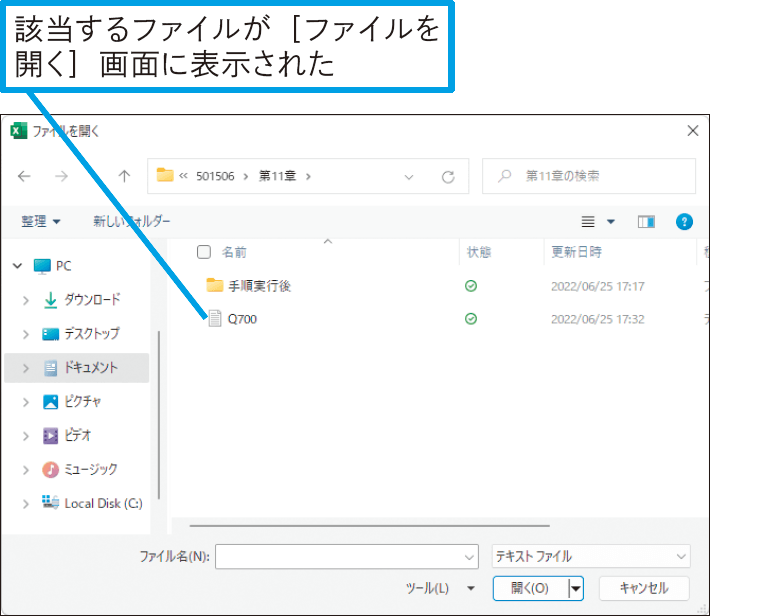This screenshot has height=616, width=783.
Task: Open the テキスト ファイル file type dropdown
Action: pyautogui.click(x=681, y=557)
